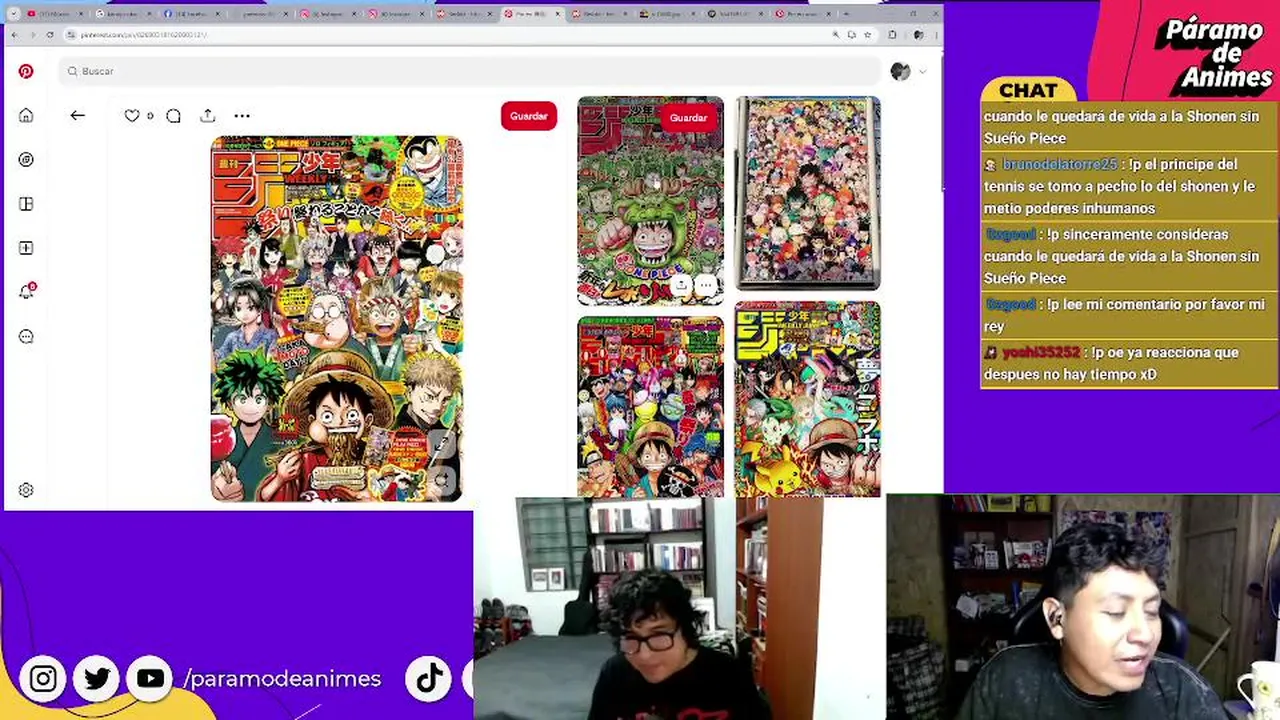Open more options on green dragon pin

[x=706, y=285]
